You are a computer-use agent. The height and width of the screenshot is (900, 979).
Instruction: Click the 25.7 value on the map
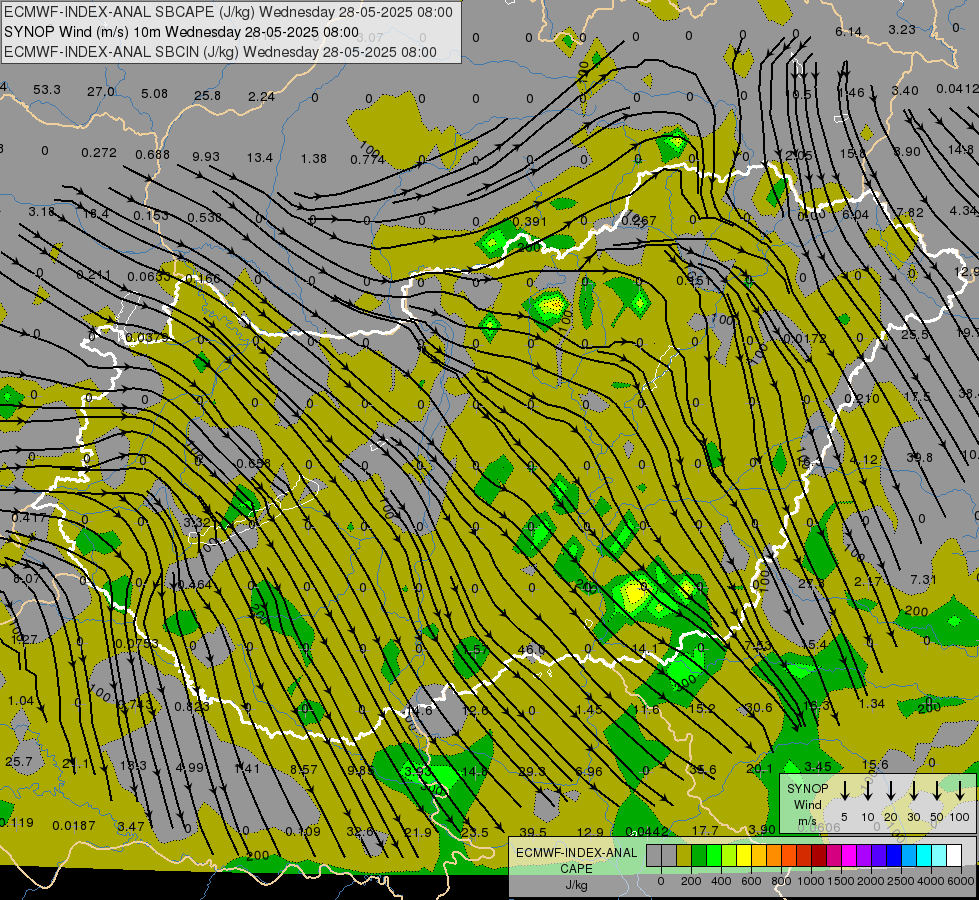(x=19, y=761)
